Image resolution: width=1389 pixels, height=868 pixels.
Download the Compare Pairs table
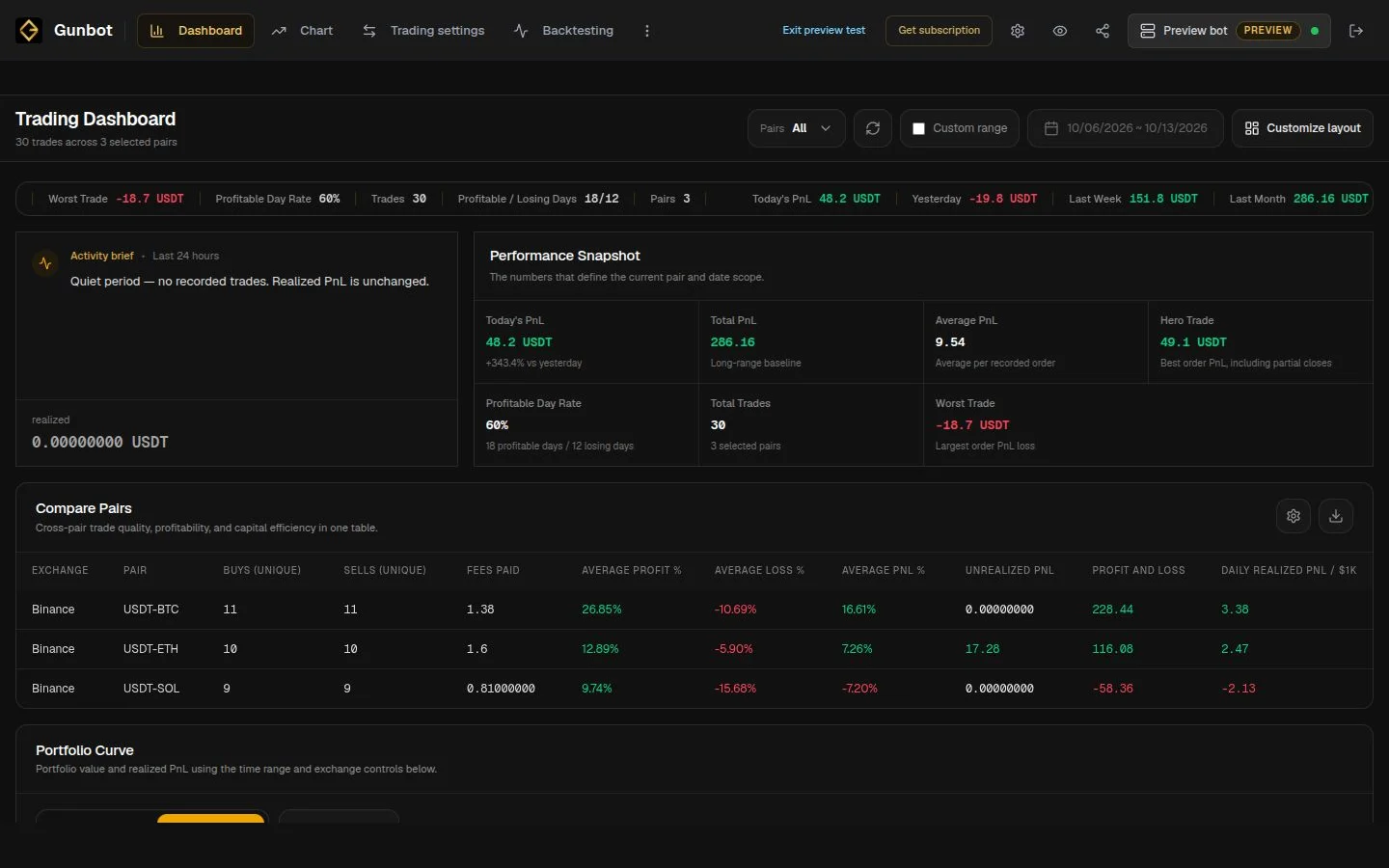[x=1336, y=516]
